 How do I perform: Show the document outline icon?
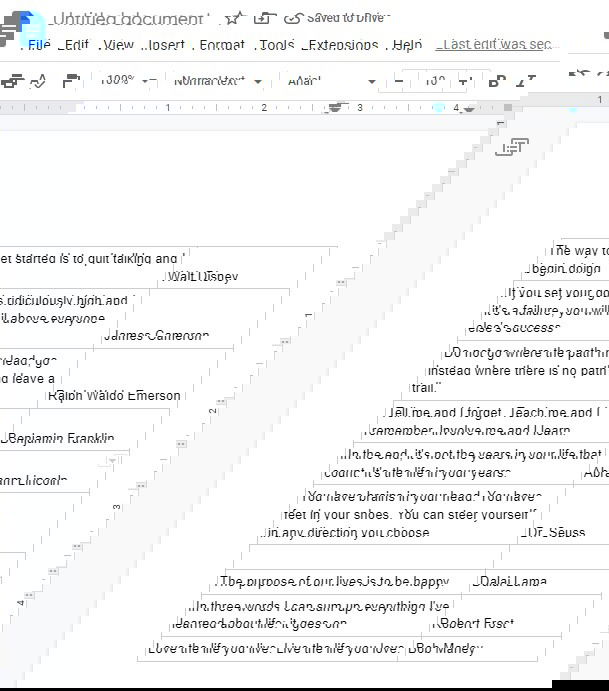tap(511, 147)
